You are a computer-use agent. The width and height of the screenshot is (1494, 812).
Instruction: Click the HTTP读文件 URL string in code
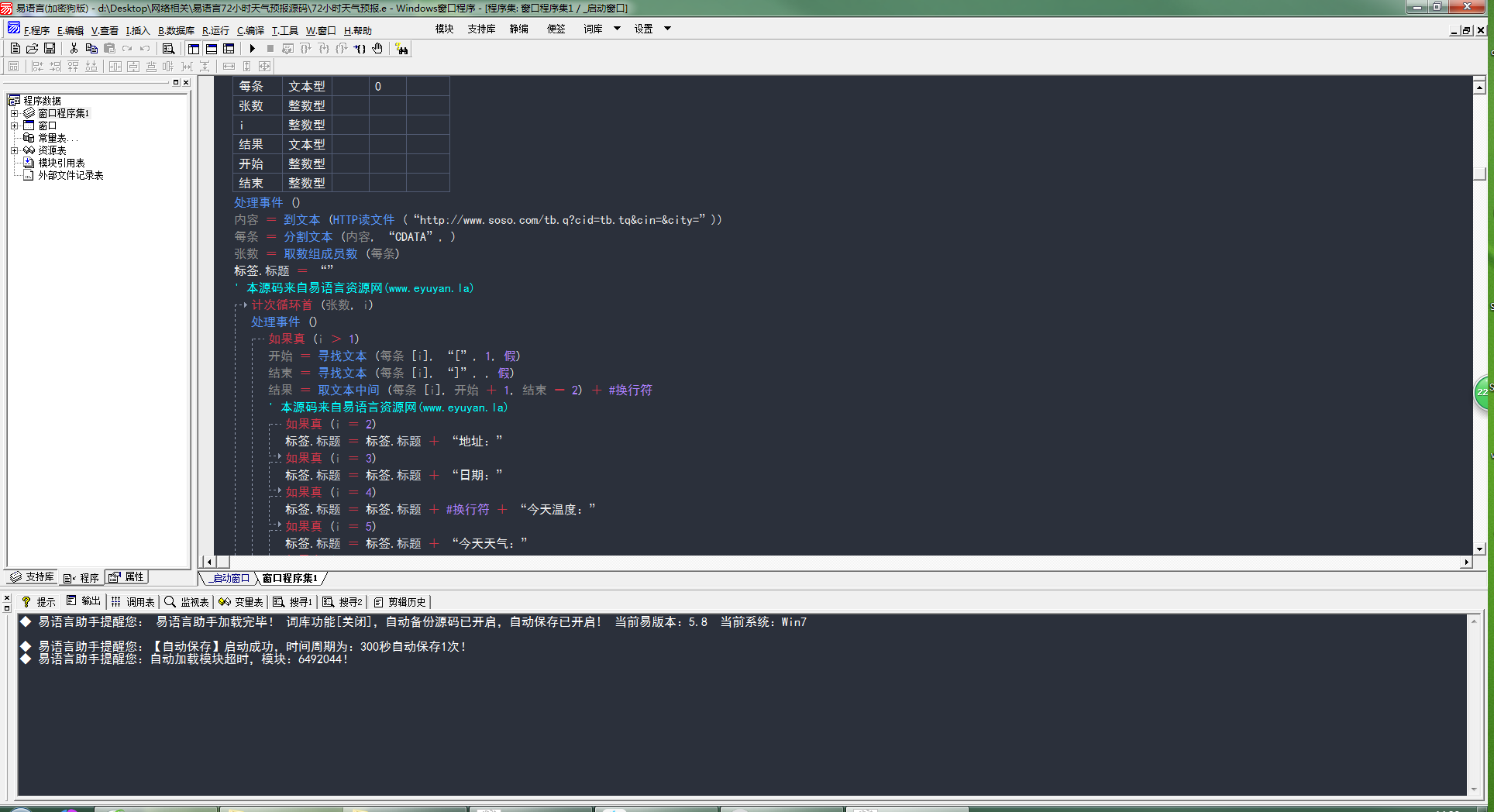click(559, 220)
